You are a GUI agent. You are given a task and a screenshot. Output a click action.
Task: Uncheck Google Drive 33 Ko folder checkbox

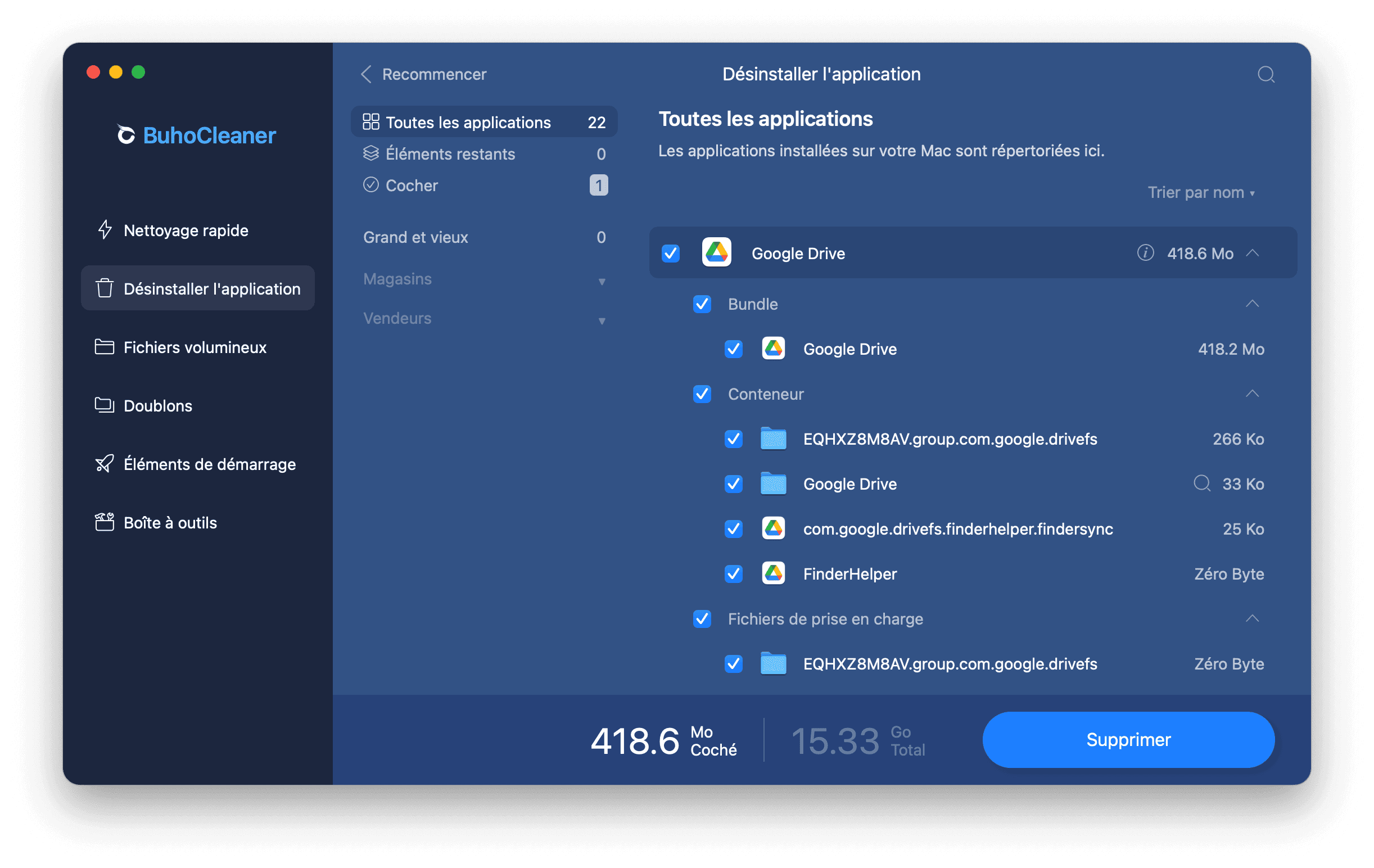(734, 484)
